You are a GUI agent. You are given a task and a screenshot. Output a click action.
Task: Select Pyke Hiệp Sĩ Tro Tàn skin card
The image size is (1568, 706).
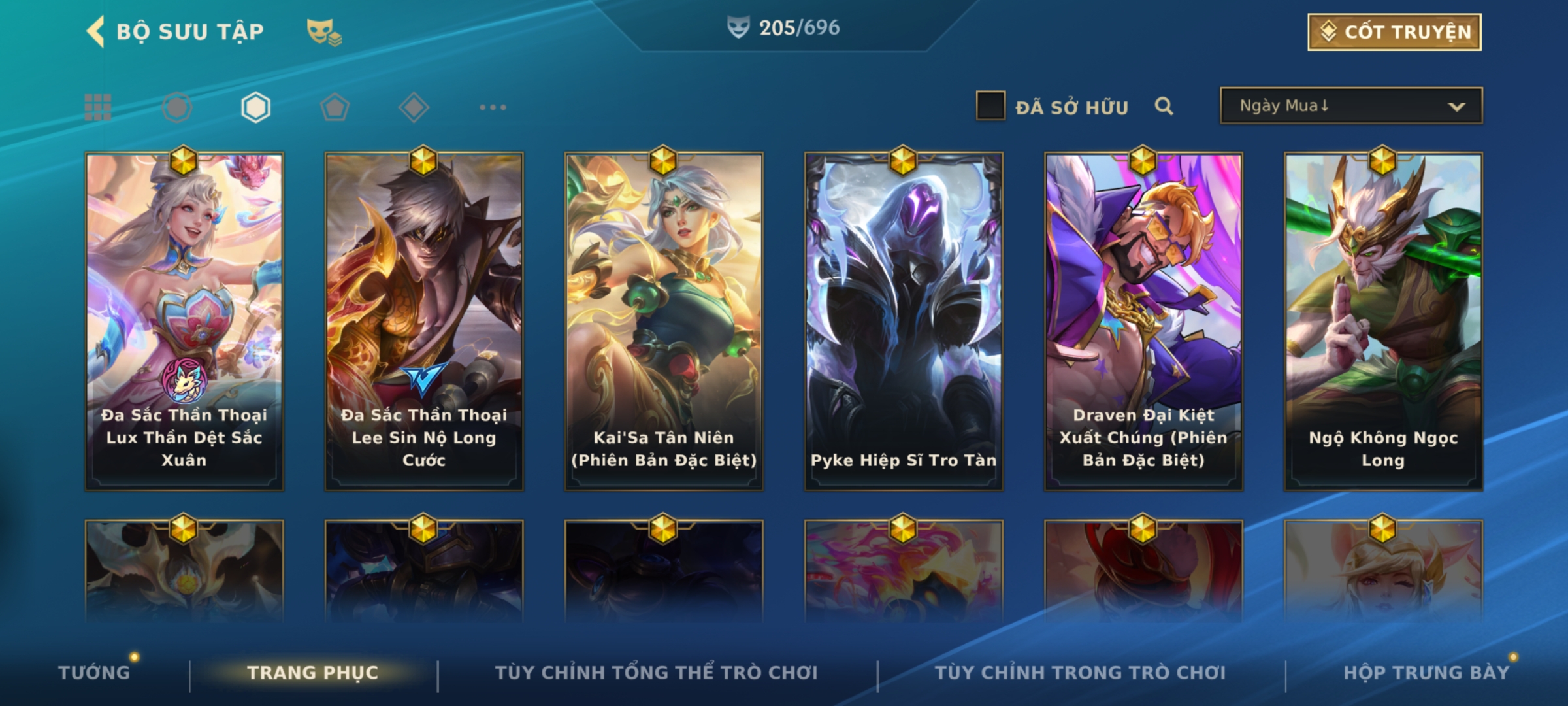click(x=904, y=322)
